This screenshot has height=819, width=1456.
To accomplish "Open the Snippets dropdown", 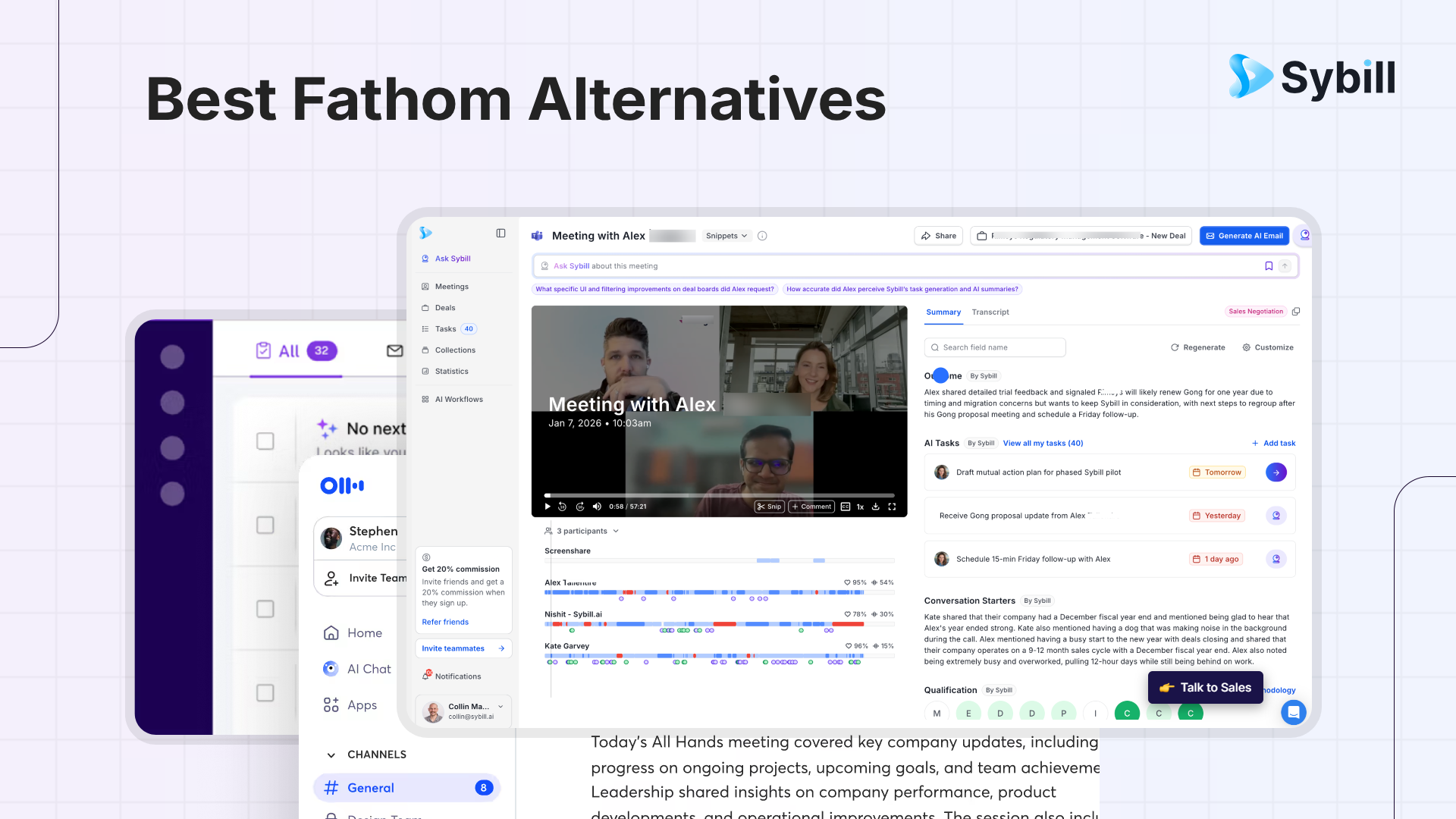I will point(726,236).
